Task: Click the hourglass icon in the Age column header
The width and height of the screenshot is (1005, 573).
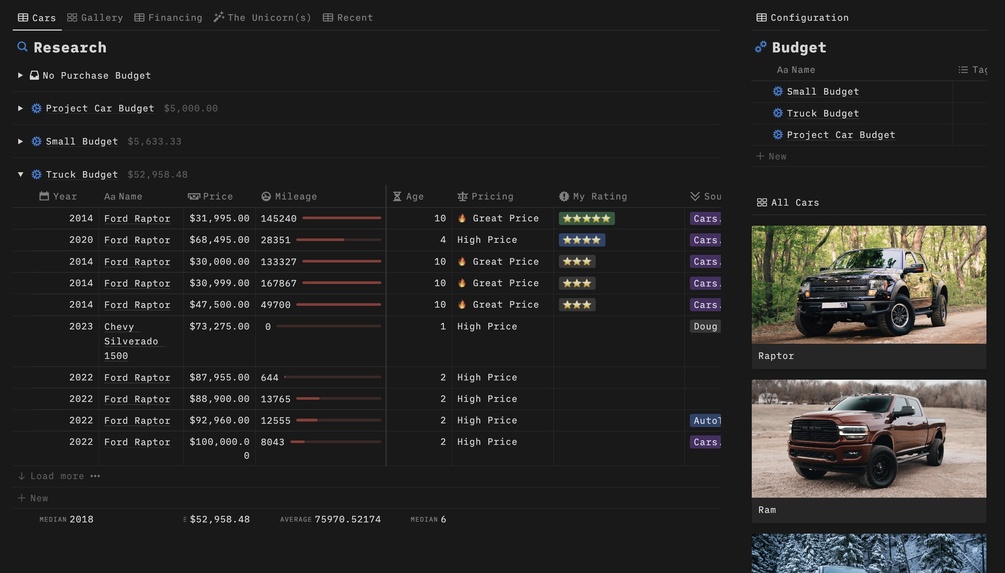Action: click(x=397, y=197)
